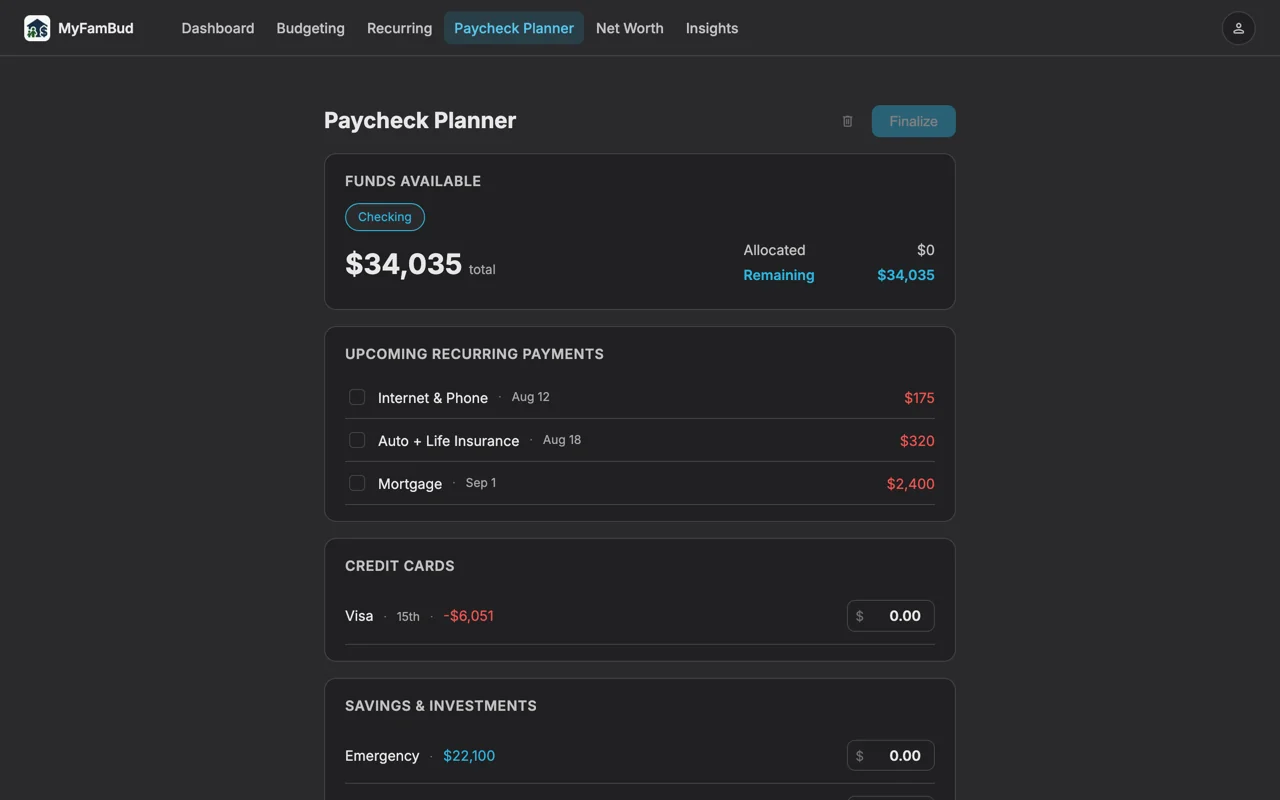Image resolution: width=1280 pixels, height=800 pixels.
Task: Click the Aug 18 due date
Action: (x=562, y=440)
